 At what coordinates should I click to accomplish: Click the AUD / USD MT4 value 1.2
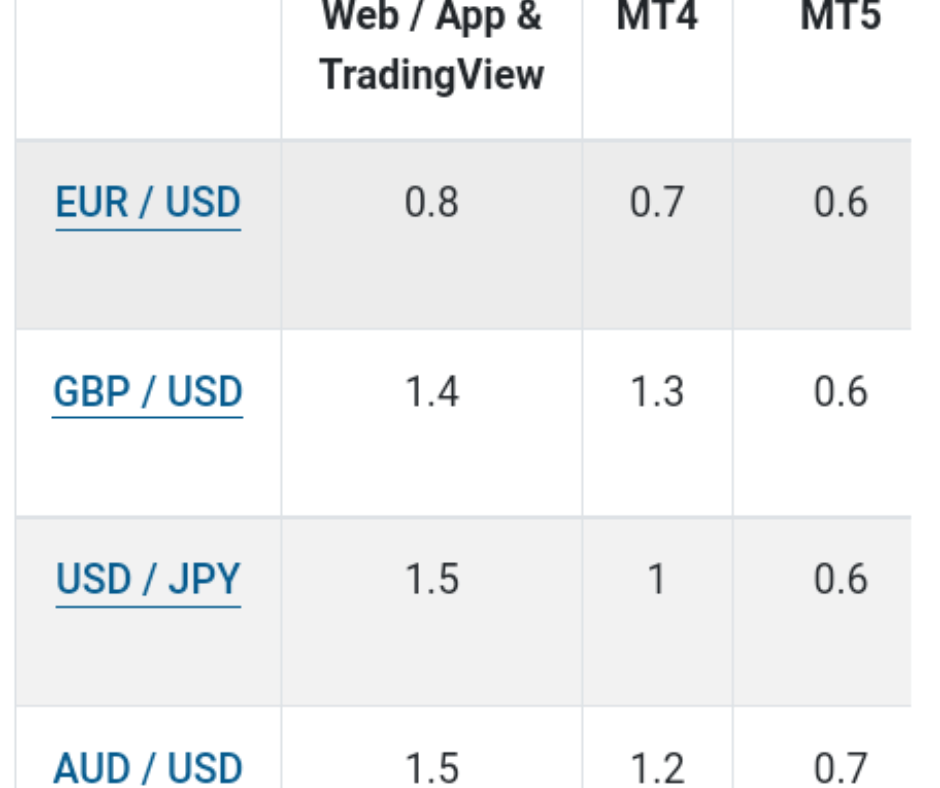[x=657, y=768]
